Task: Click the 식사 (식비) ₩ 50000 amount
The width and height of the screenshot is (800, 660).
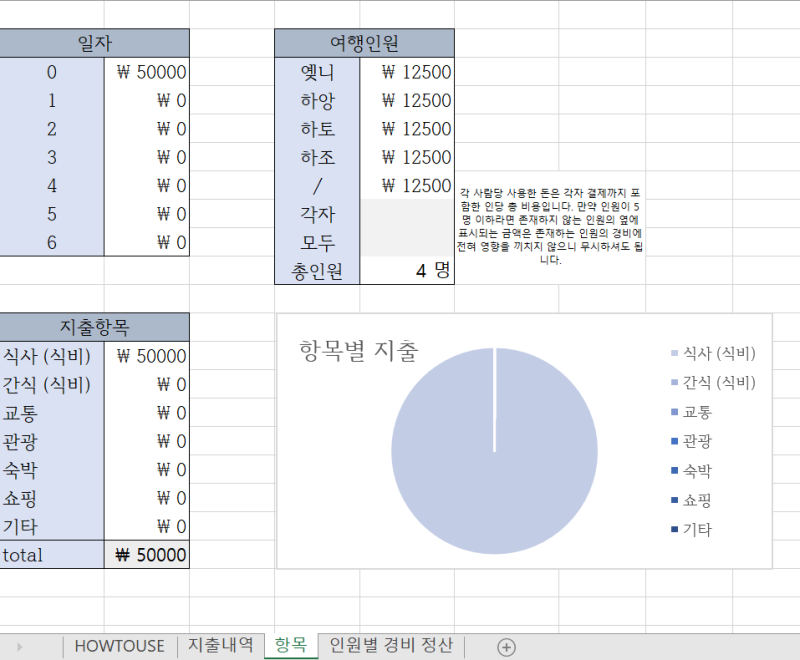Action: coord(147,356)
